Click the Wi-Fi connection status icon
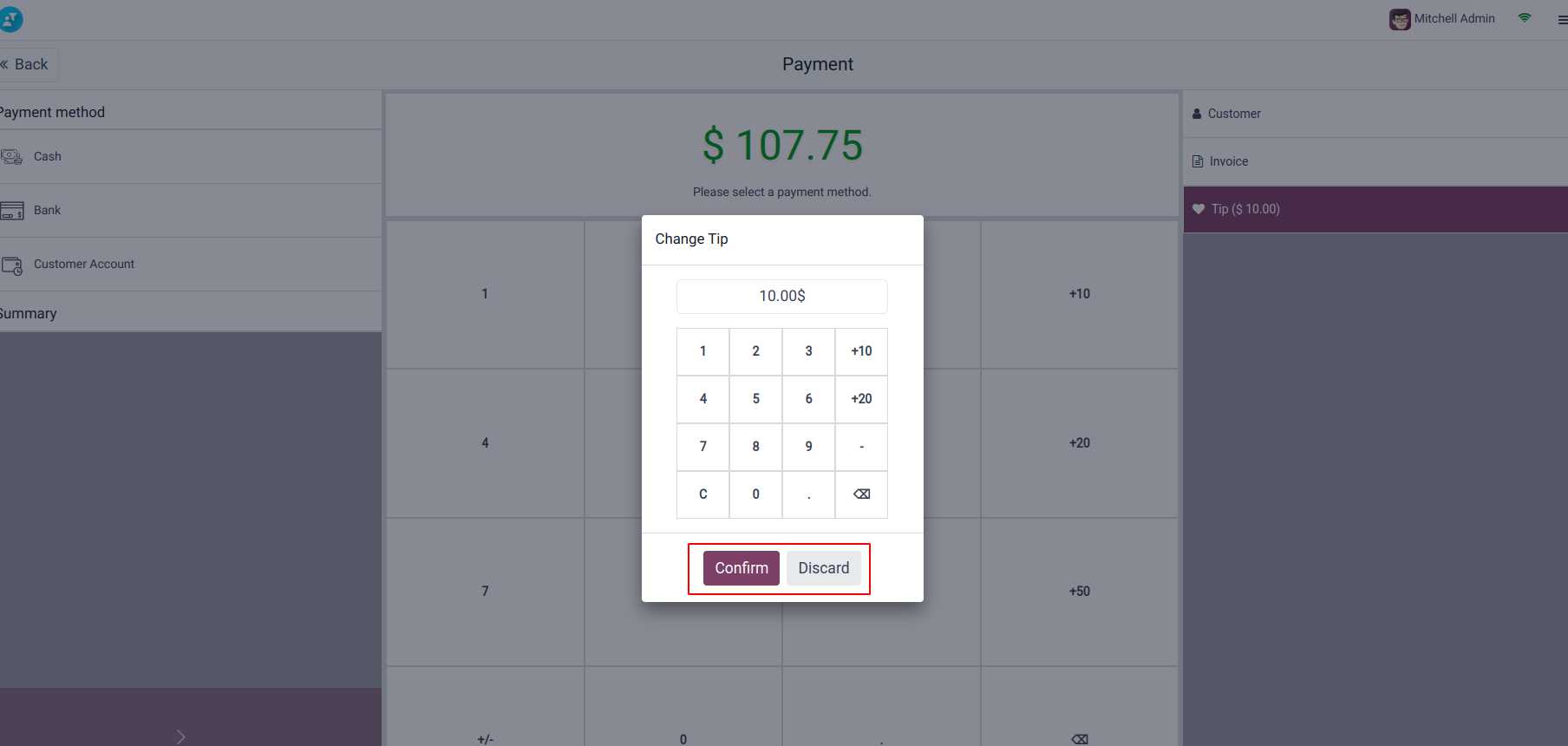This screenshot has width=1568, height=746. 1525,18
